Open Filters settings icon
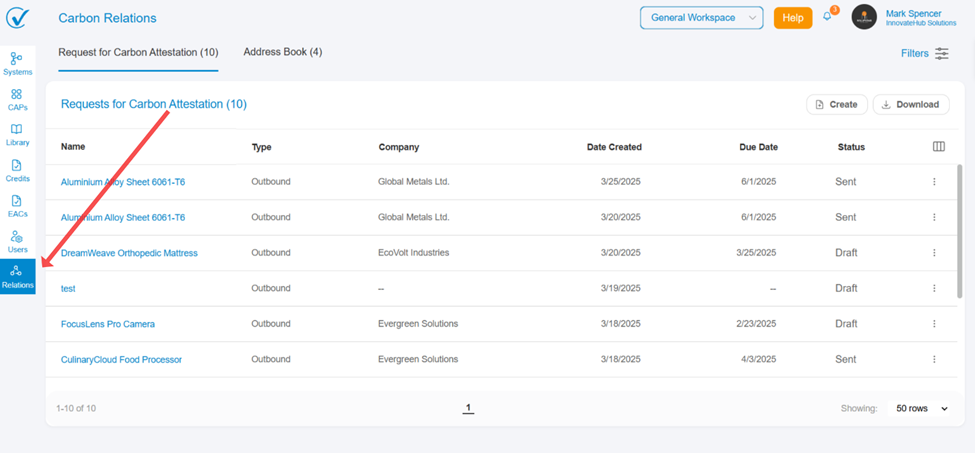This screenshot has width=975, height=453. (x=942, y=54)
